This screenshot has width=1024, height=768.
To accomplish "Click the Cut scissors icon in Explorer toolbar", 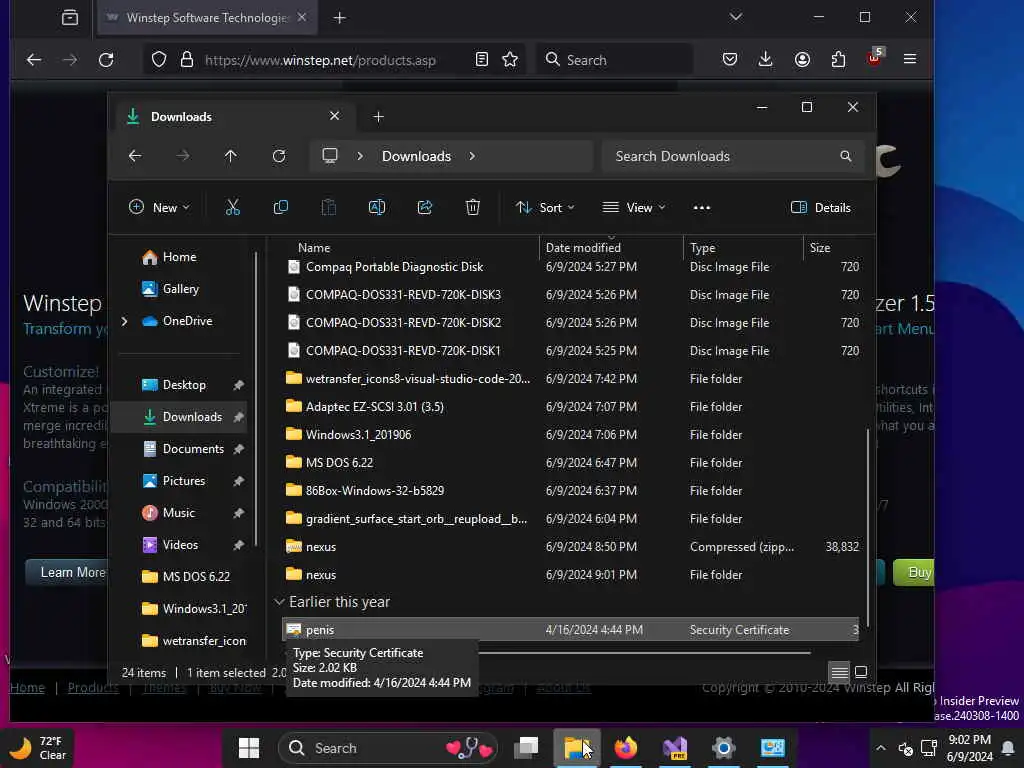I will pos(232,208).
